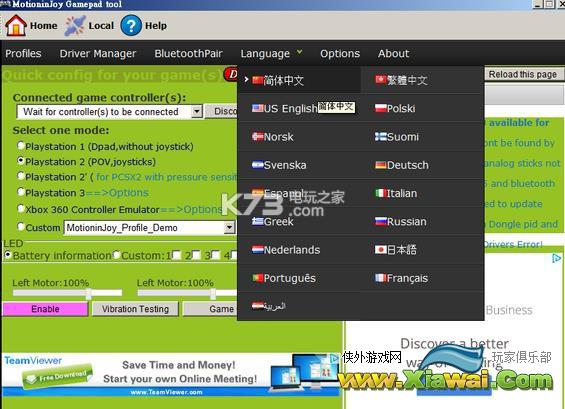The image size is (565, 409).
Task: Collapse the Language menu arrow
Action: 299,52
